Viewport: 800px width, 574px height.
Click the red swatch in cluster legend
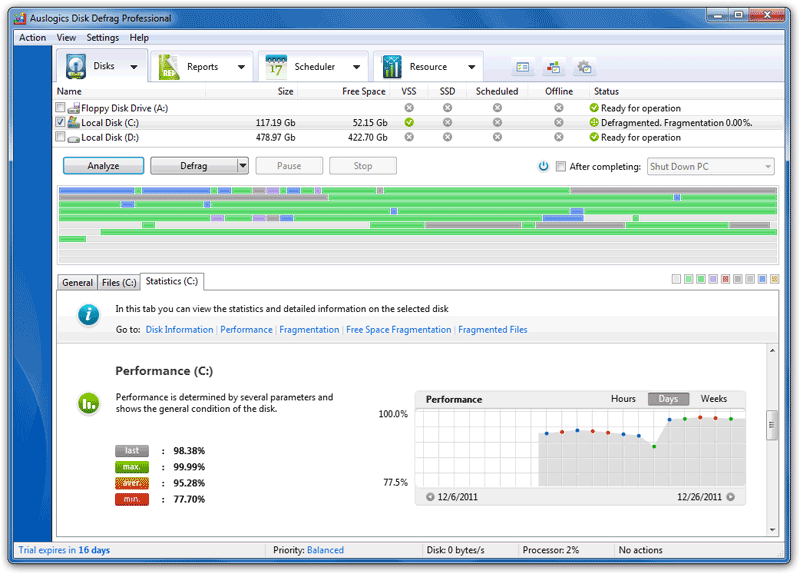click(726, 279)
